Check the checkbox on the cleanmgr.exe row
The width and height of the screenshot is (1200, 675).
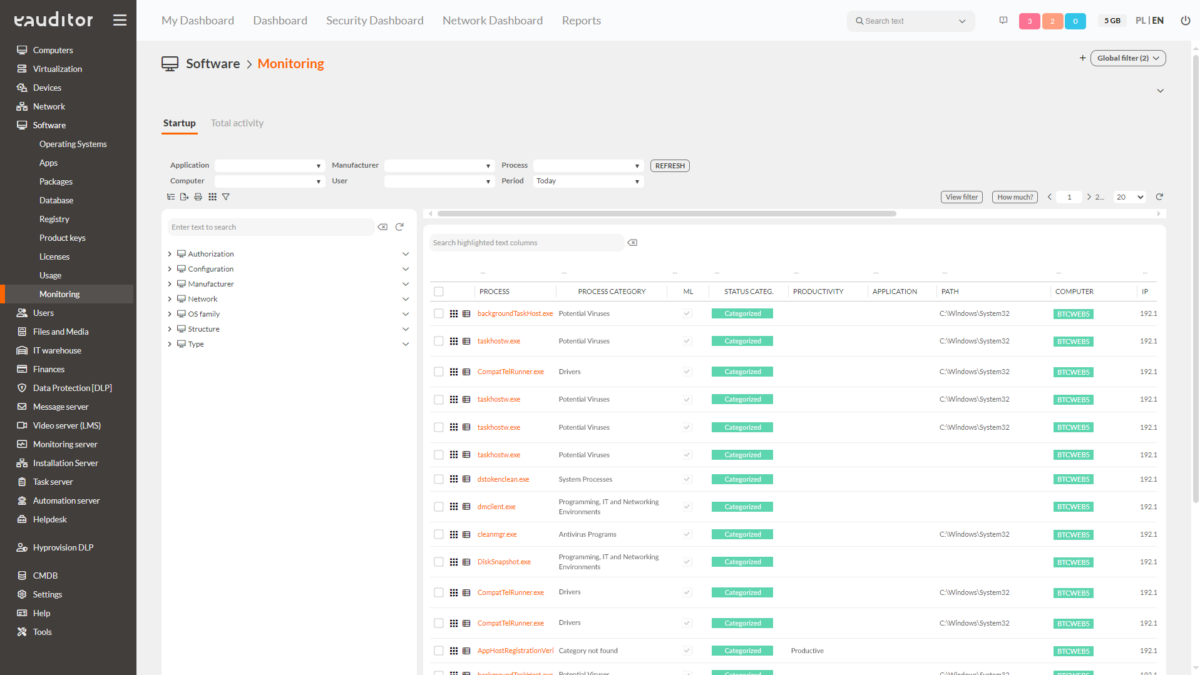click(x=438, y=534)
